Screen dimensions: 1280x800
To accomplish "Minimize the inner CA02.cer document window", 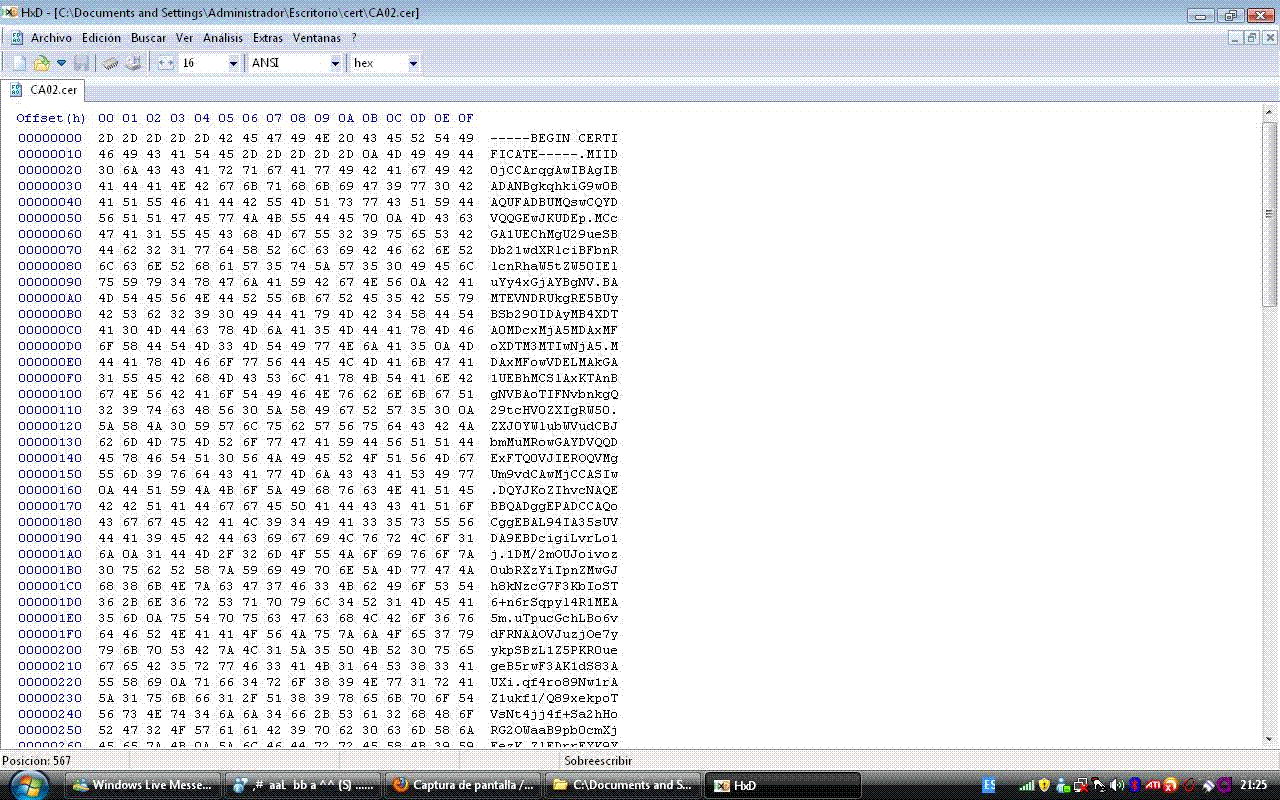I will (x=1235, y=38).
